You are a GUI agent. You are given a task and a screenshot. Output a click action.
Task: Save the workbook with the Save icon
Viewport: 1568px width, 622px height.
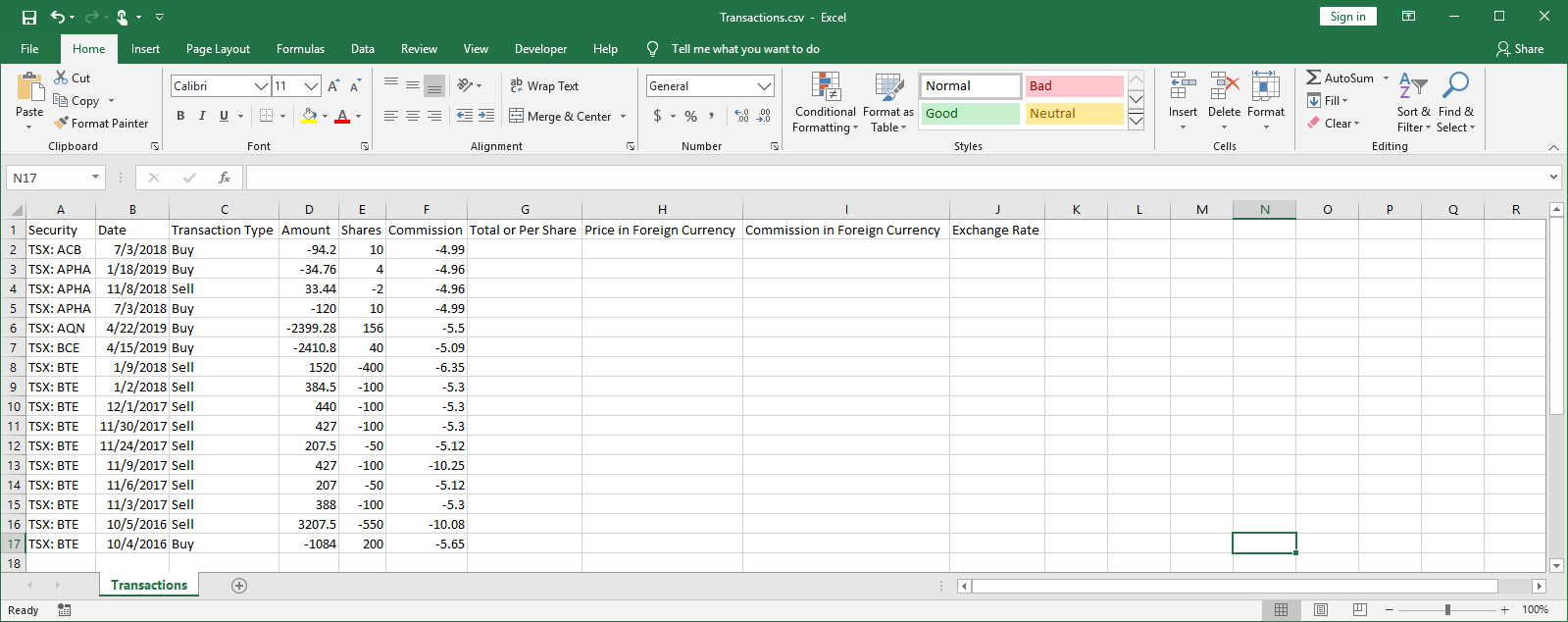(x=29, y=17)
